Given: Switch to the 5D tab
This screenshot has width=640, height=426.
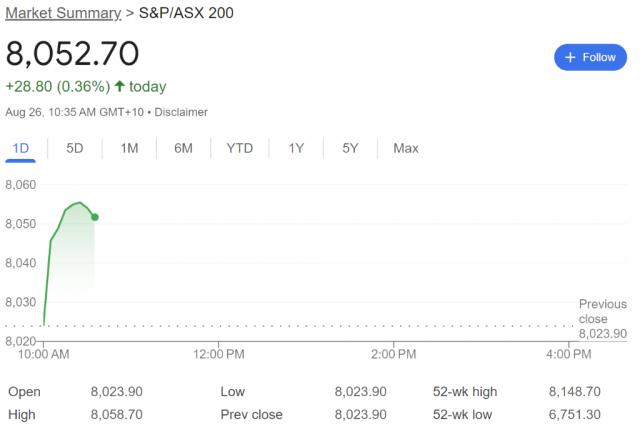Looking at the screenshot, I should (75, 149).
